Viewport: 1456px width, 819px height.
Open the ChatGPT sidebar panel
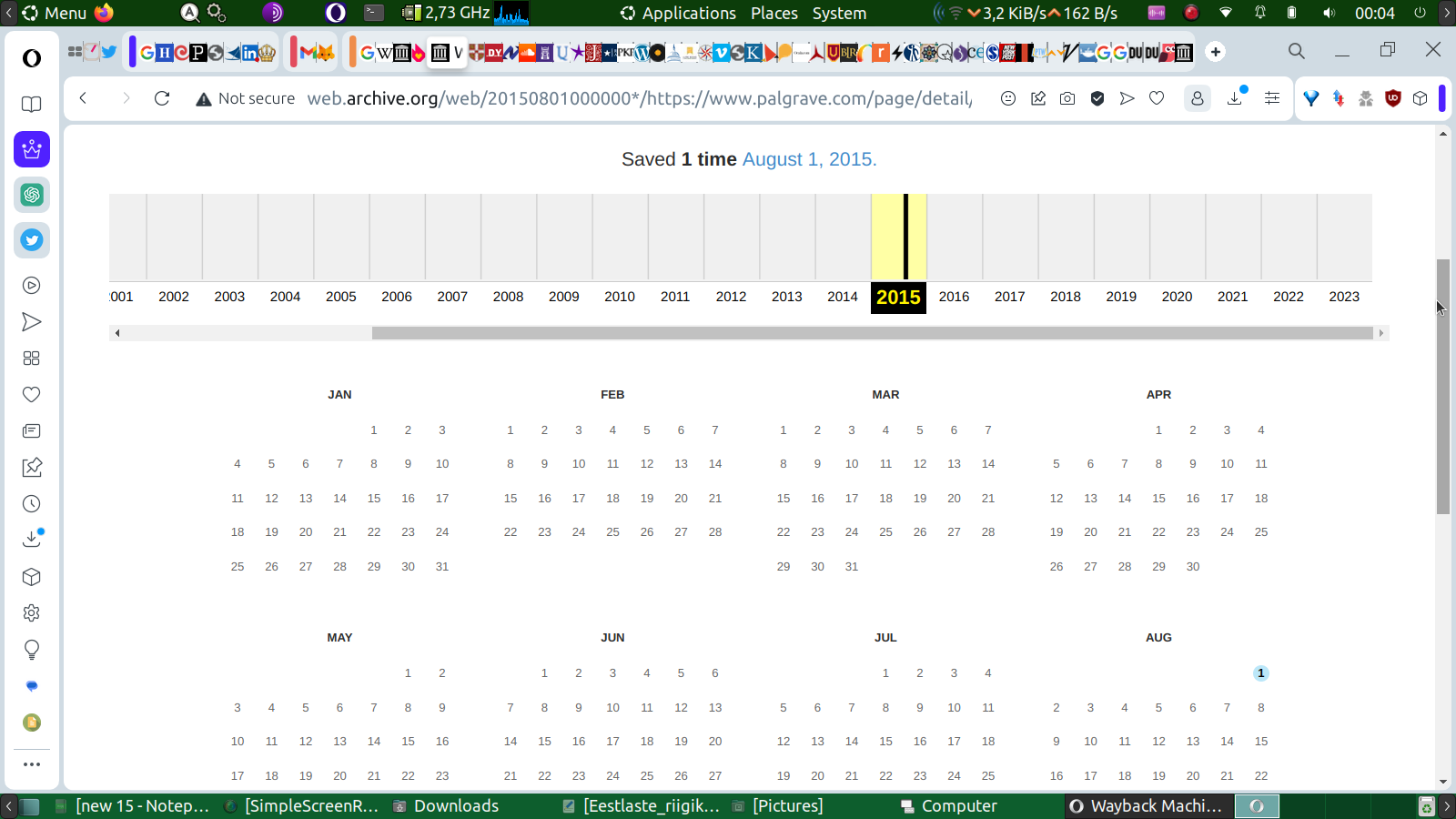(32, 195)
